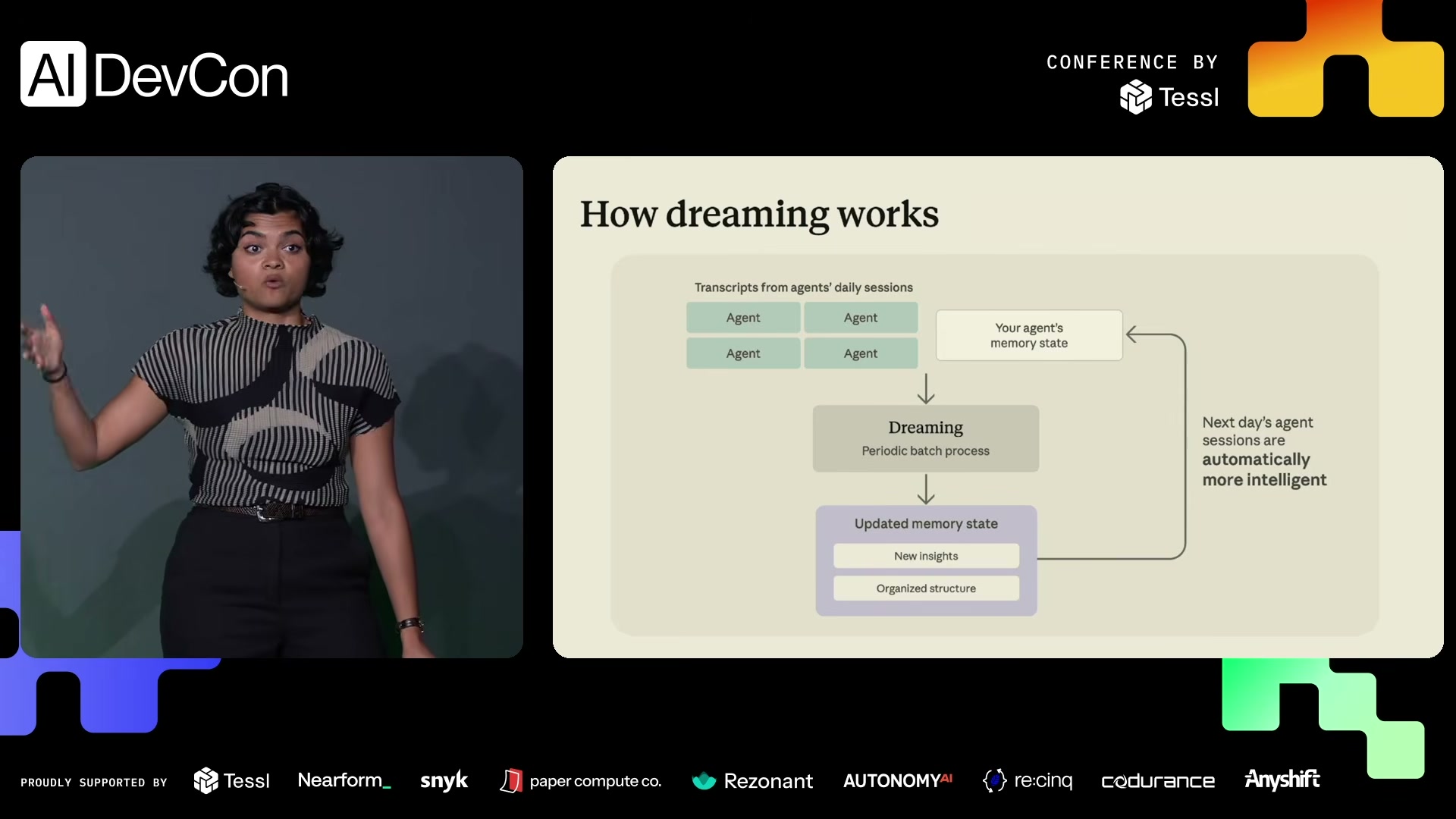Select the 'New insights' item

pos(926,556)
